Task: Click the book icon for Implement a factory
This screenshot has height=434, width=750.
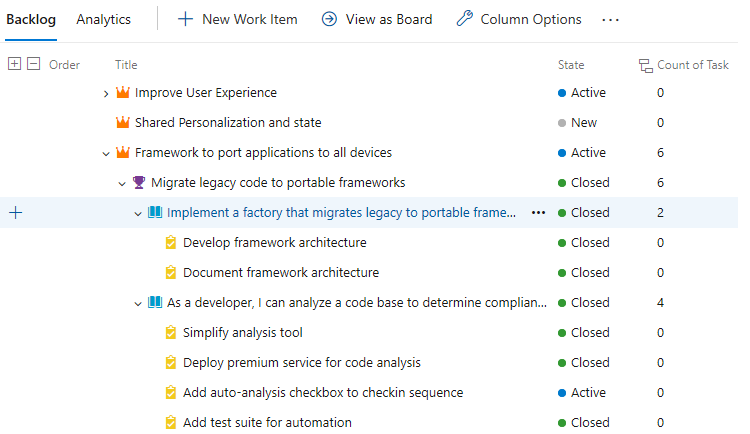Action: tap(155, 212)
